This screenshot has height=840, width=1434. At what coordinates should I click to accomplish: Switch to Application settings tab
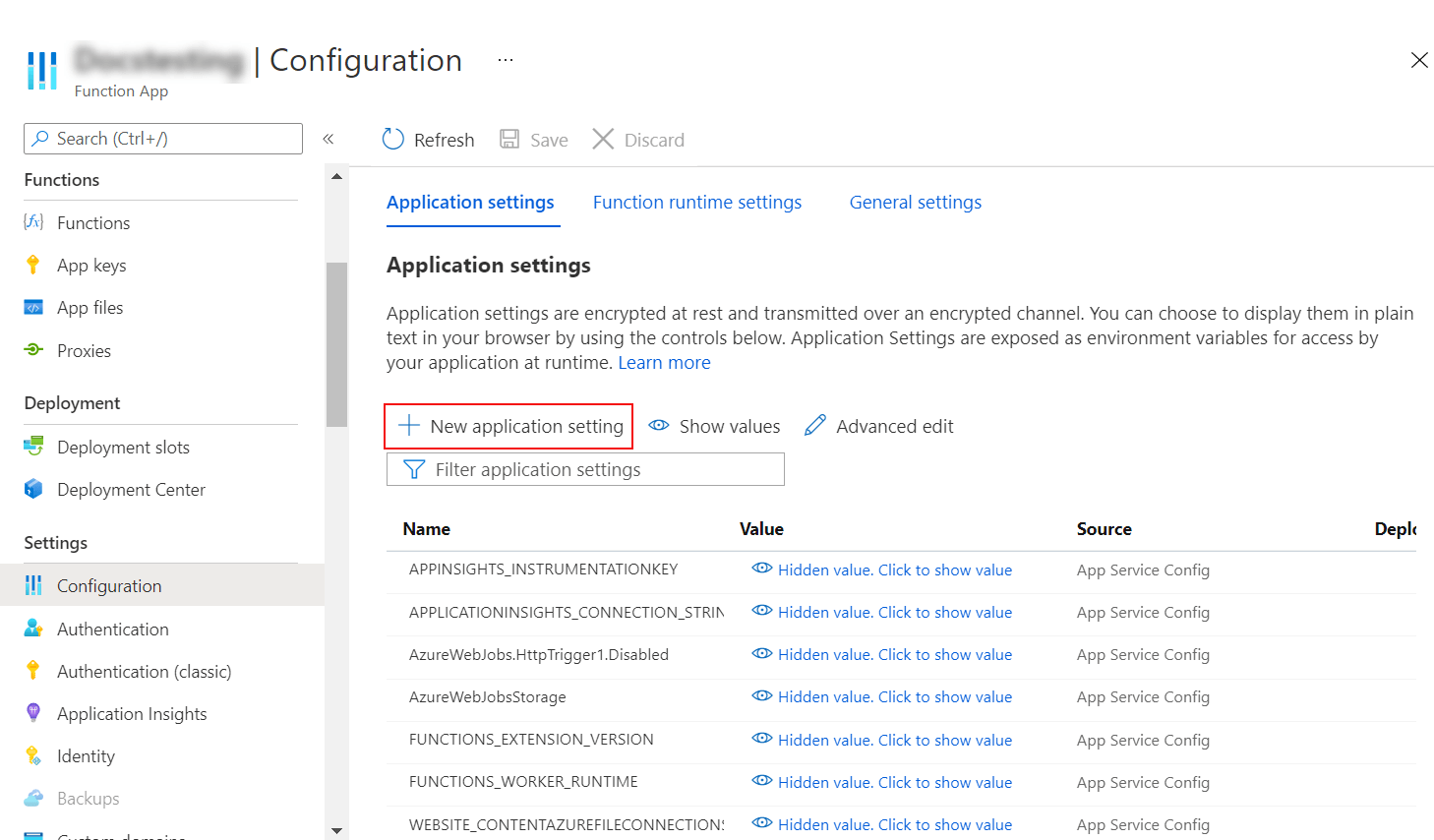[470, 202]
